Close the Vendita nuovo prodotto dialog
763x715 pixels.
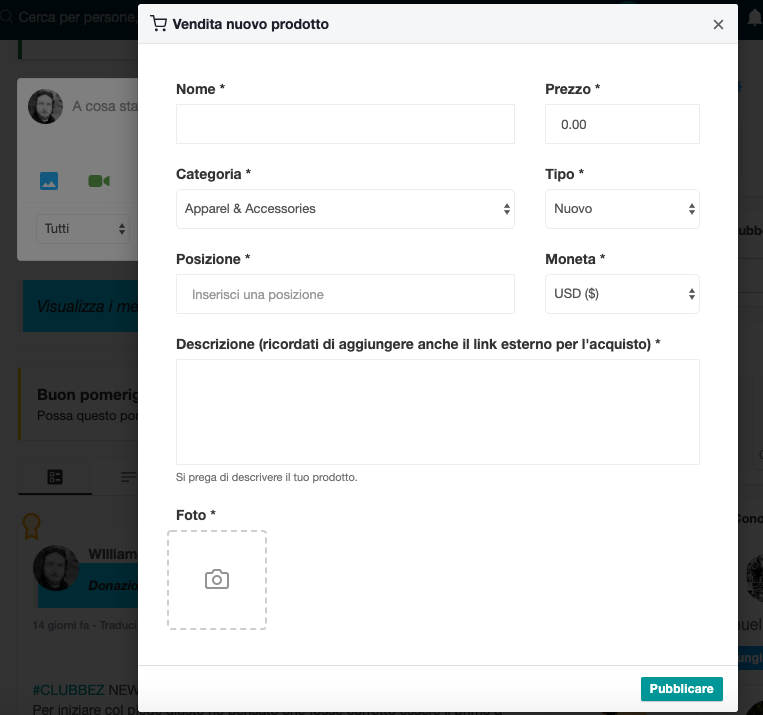tap(718, 24)
